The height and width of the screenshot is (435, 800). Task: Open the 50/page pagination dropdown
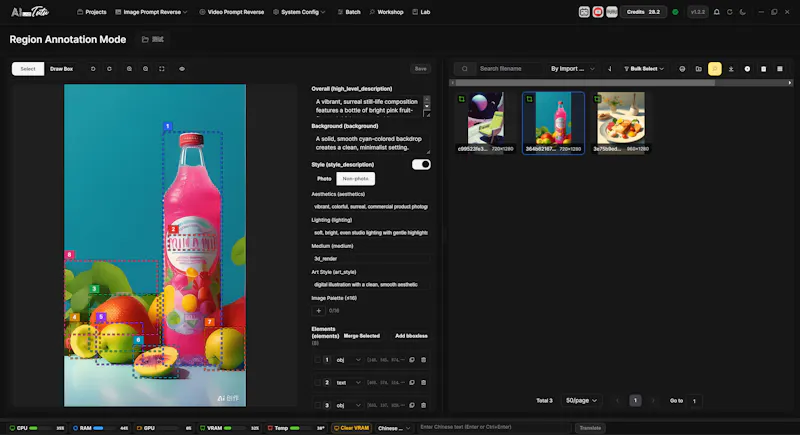(581, 400)
